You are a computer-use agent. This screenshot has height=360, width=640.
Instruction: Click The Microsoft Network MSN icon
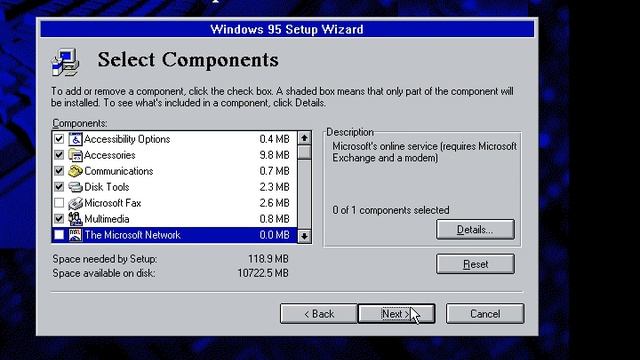pyautogui.click(x=76, y=235)
